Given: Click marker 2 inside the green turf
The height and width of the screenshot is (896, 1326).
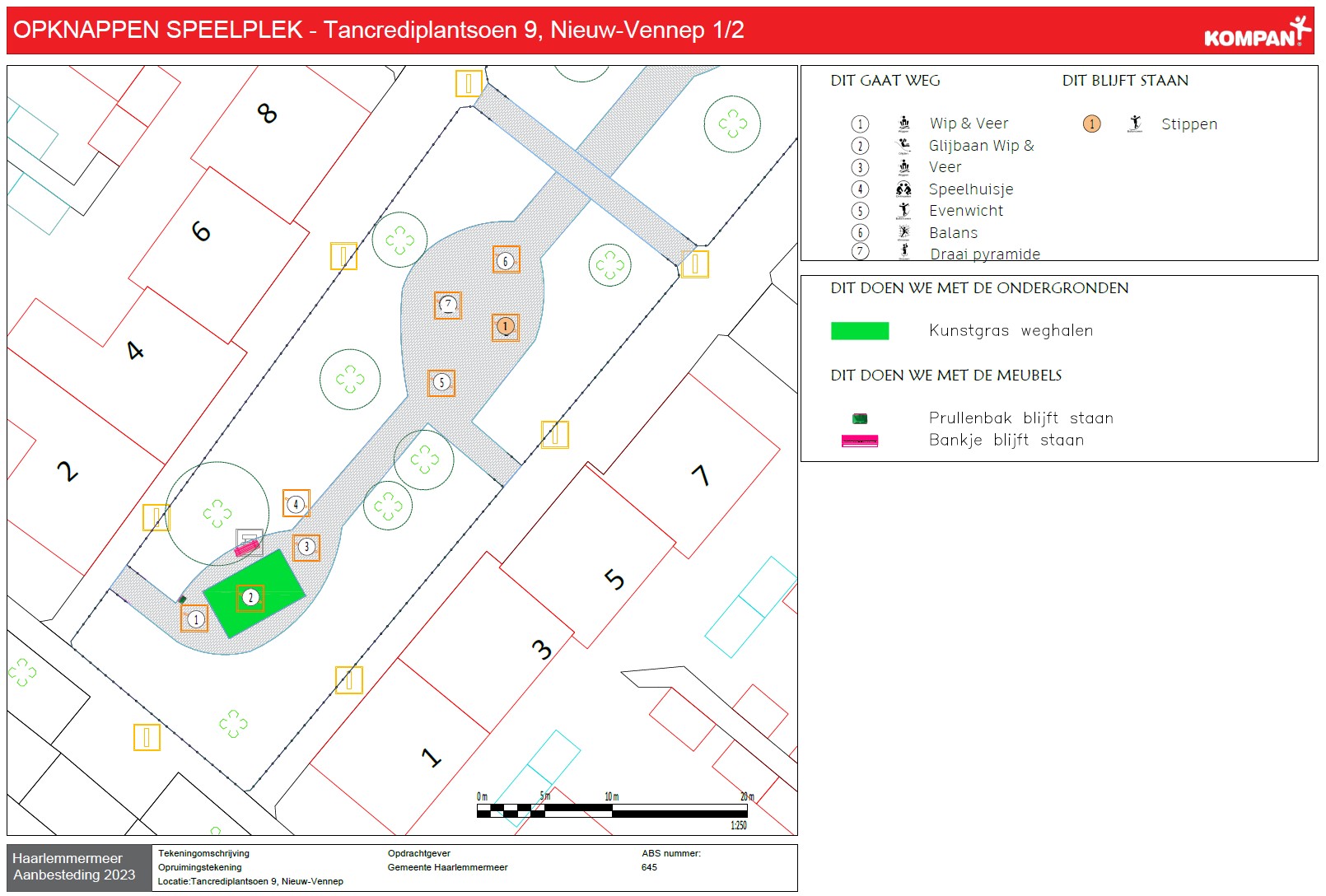Looking at the screenshot, I should [250, 598].
